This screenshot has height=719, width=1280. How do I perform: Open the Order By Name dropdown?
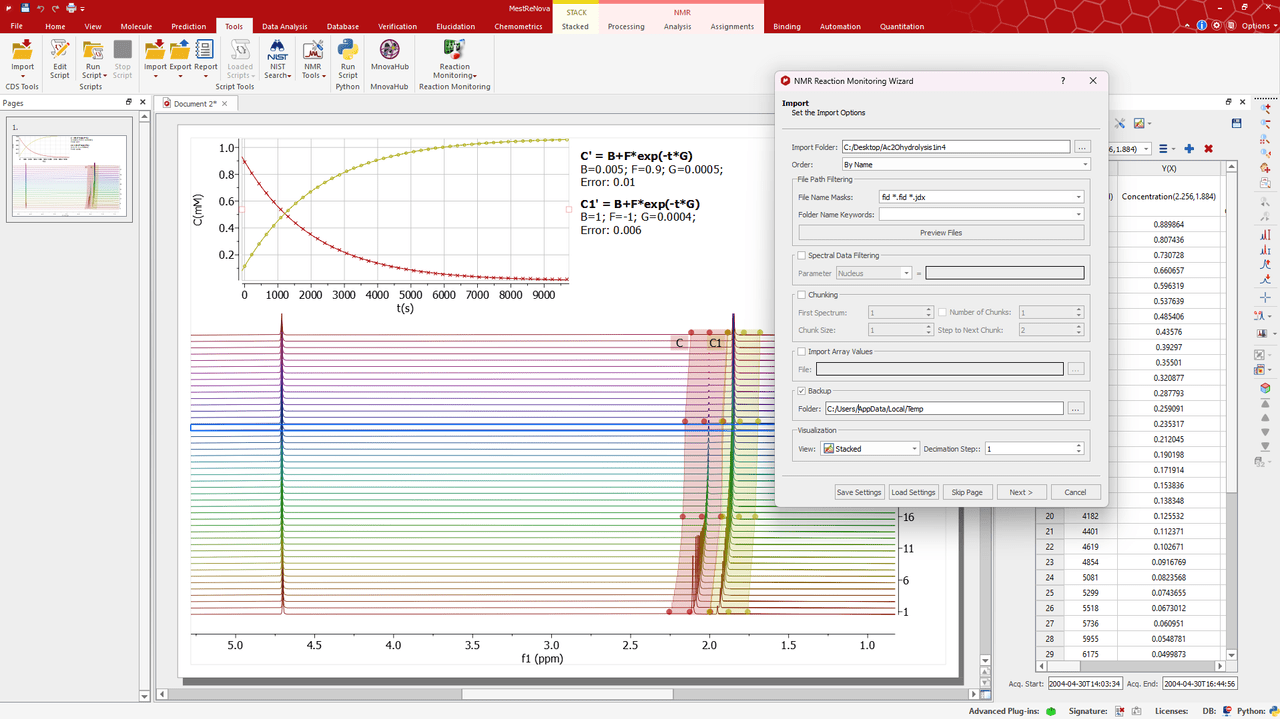[x=965, y=164]
